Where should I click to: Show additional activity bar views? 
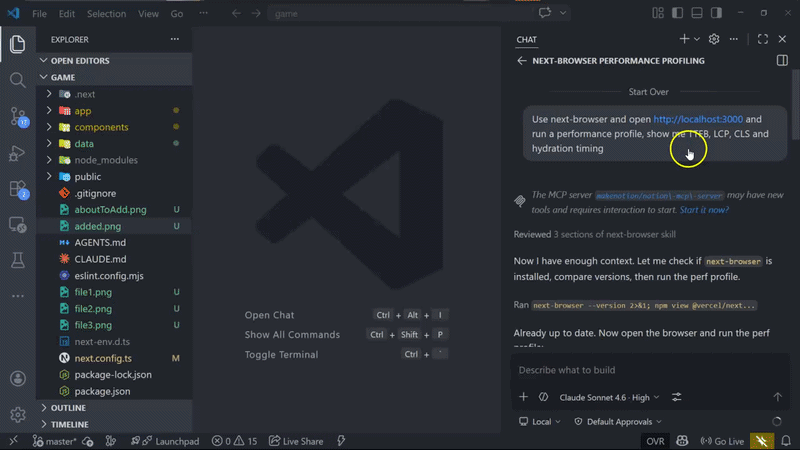coord(17,296)
